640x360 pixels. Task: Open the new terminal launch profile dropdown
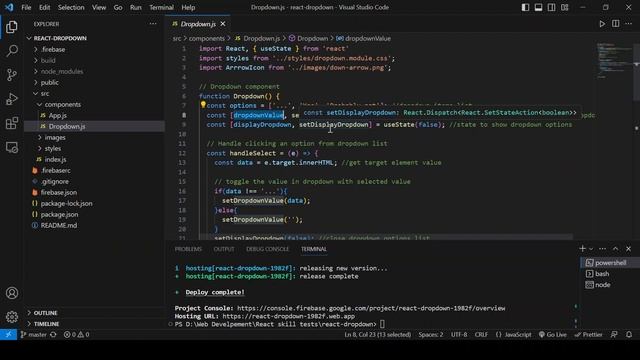[591, 249]
